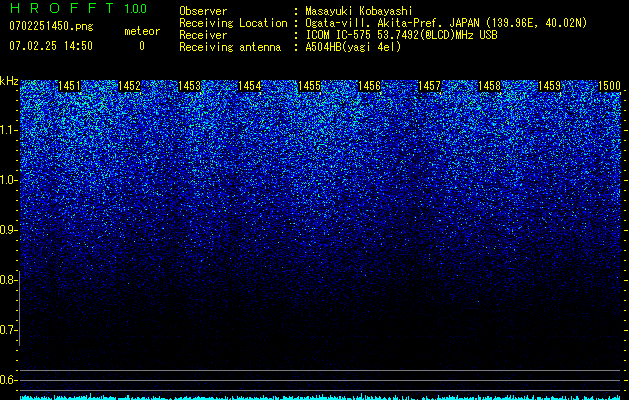Click the 0.8 kHz axis label
The width and height of the screenshot is (629, 400).
pyautogui.click(x=8, y=280)
